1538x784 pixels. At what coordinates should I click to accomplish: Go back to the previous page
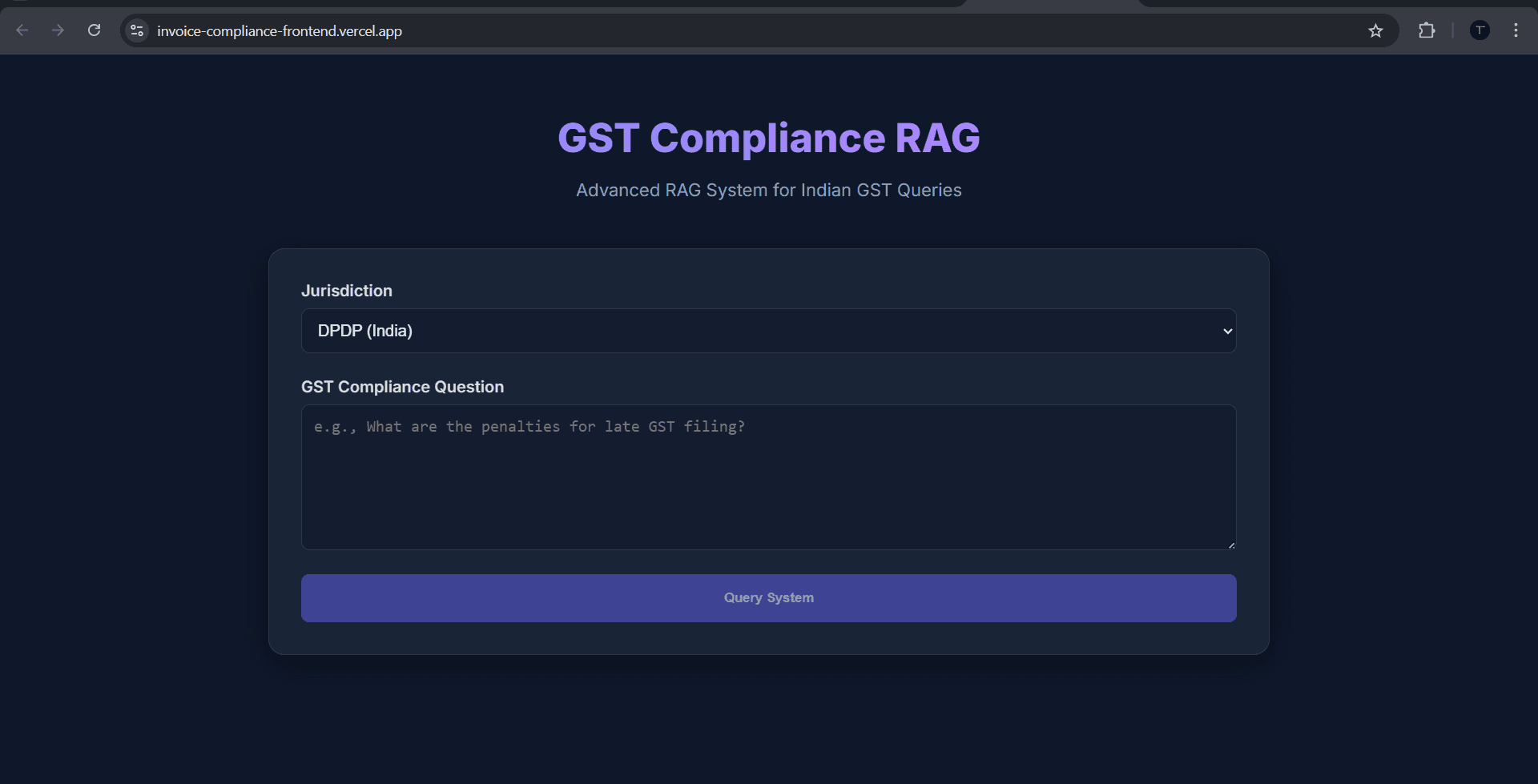[x=22, y=30]
